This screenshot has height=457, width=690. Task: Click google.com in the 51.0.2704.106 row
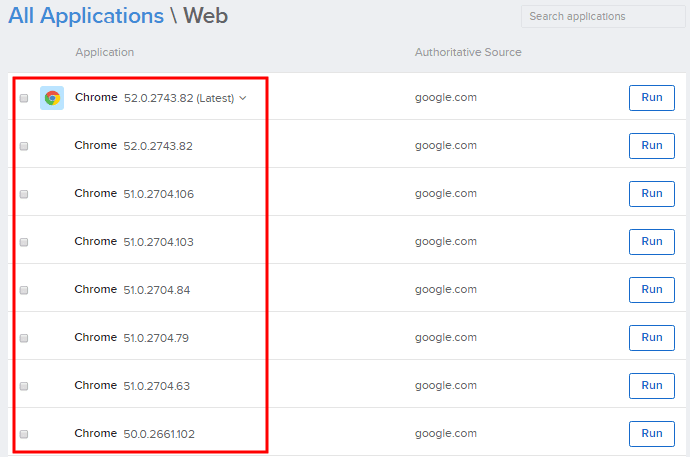[446, 194]
